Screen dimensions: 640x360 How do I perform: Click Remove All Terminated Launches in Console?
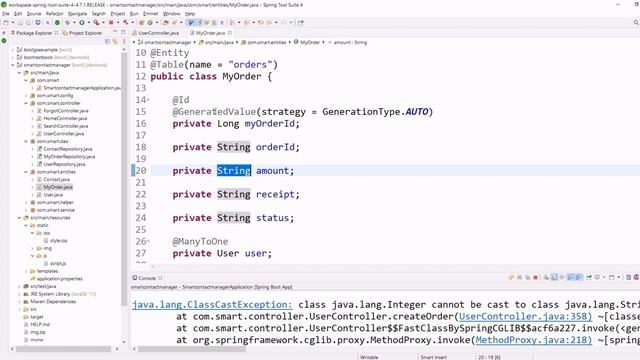pyautogui.click(x=527, y=278)
